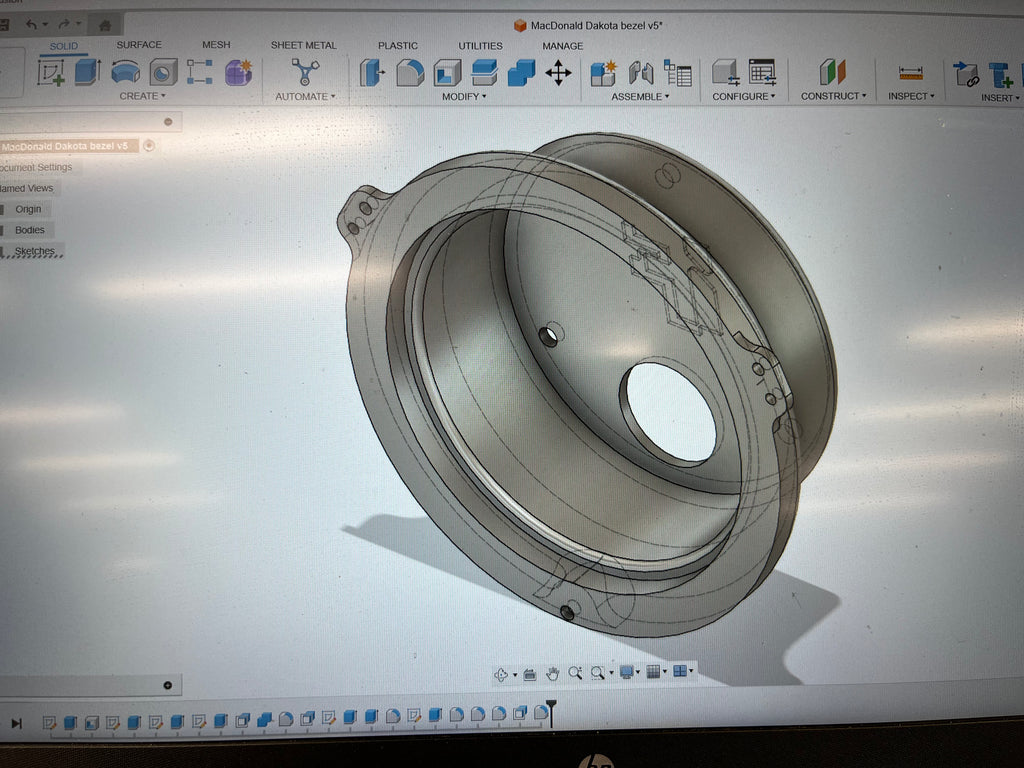Choose the Hole tool icon
The image size is (1024, 768).
(163, 72)
